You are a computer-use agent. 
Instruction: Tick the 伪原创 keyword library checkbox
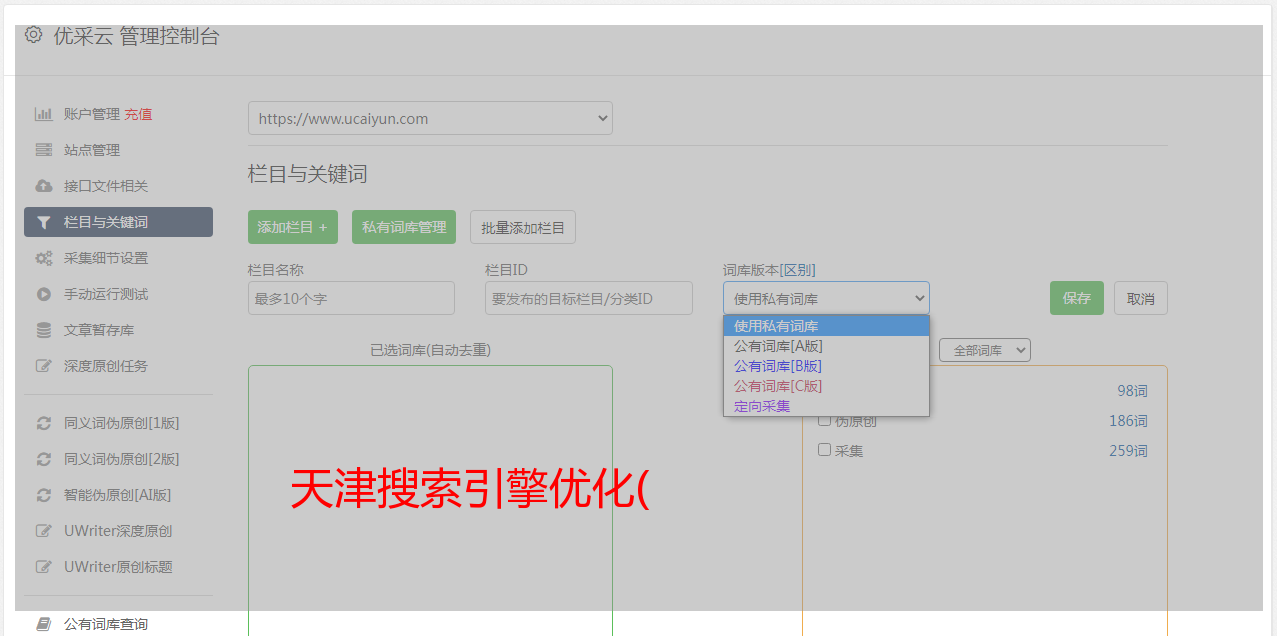tap(825, 420)
